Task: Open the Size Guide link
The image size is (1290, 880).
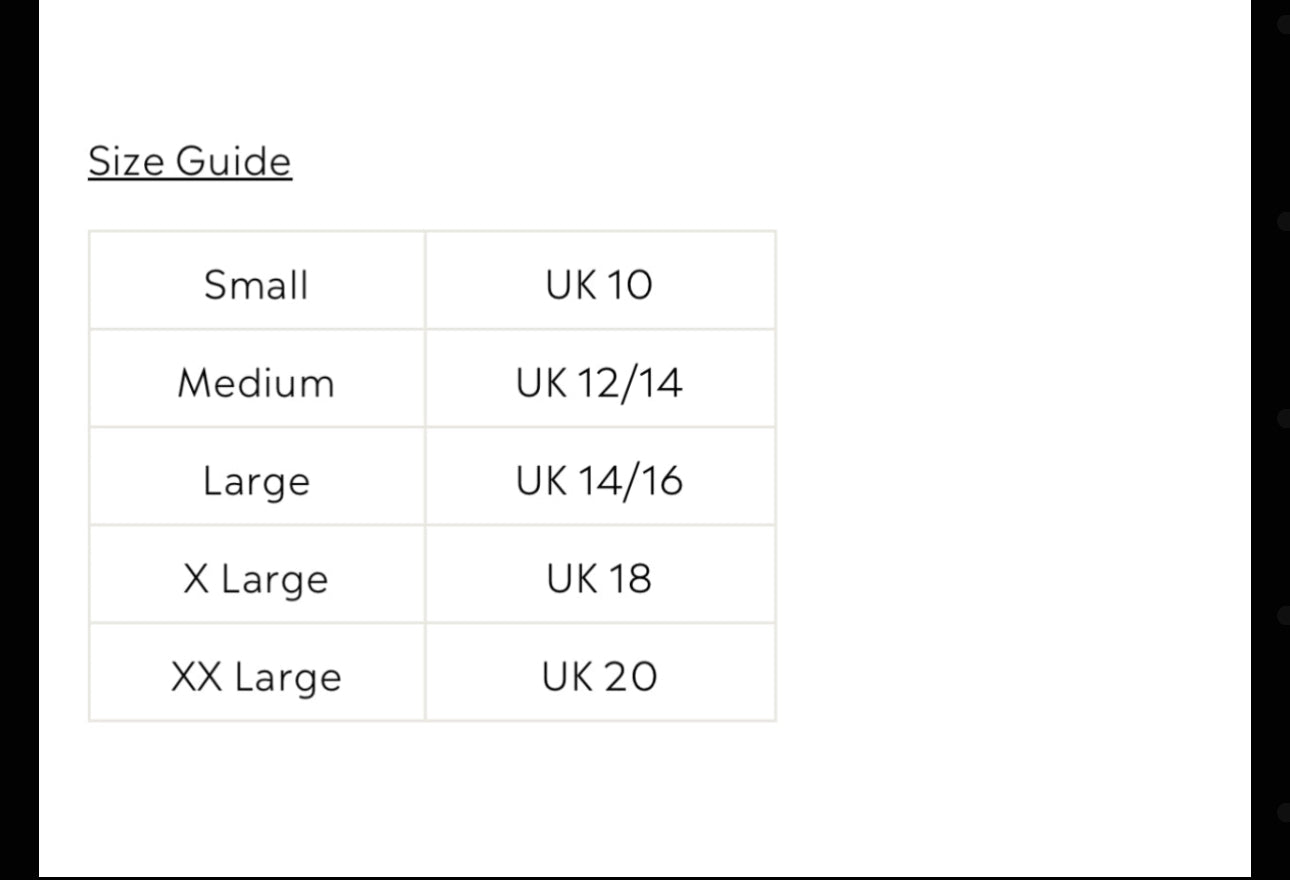Action: coord(190,161)
